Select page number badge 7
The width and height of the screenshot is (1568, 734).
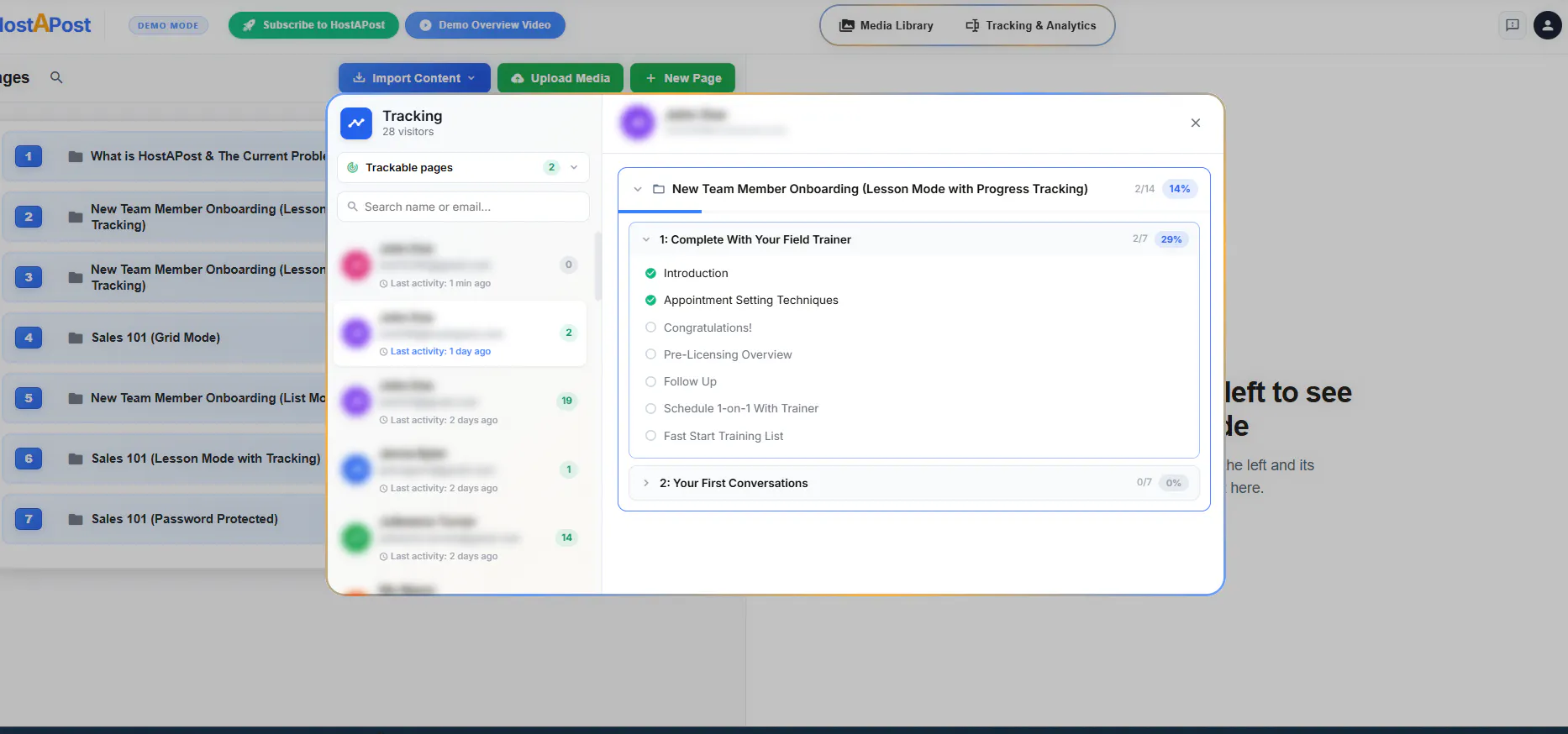pyautogui.click(x=29, y=519)
